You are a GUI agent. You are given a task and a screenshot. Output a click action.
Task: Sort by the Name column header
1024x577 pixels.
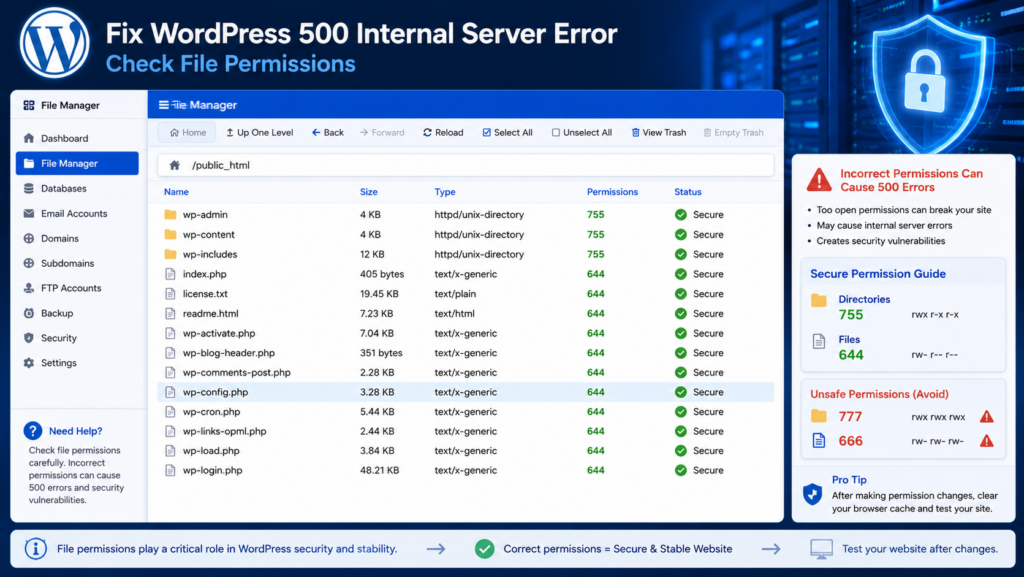(176, 192)
